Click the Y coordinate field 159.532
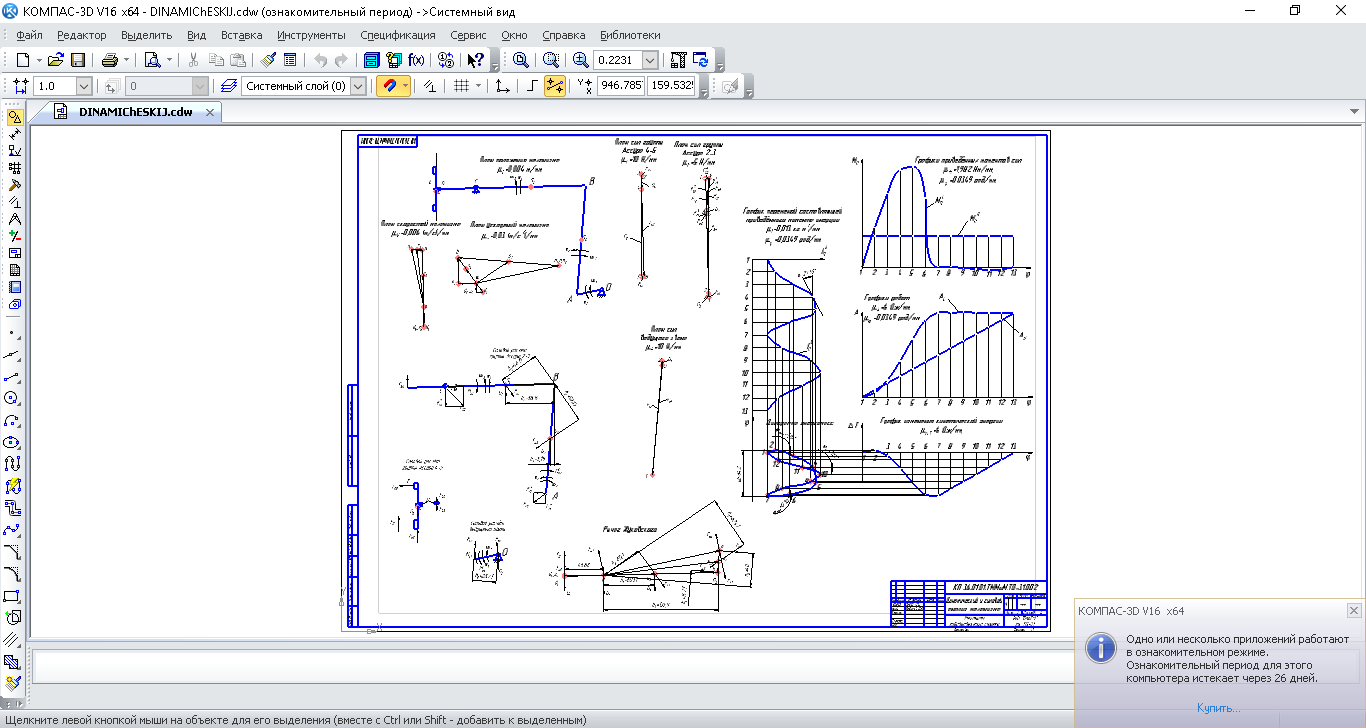The height and width of the screenshot is (728, 1366). click(671, 86)
